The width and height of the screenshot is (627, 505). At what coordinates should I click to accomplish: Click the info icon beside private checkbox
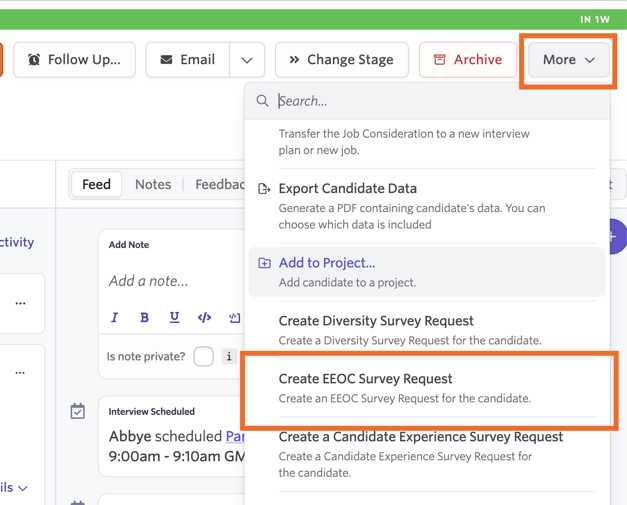click(229, 356)
